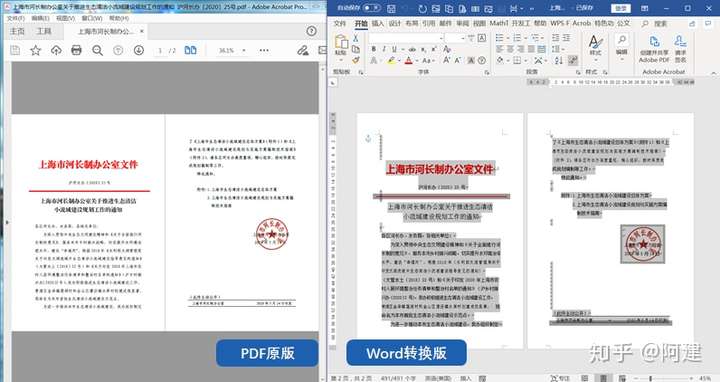Image resolution: width=720 pixels, height=382 pixels.
Task: Click the 登录 sign-in button in Word
Action: click(621, 8)
